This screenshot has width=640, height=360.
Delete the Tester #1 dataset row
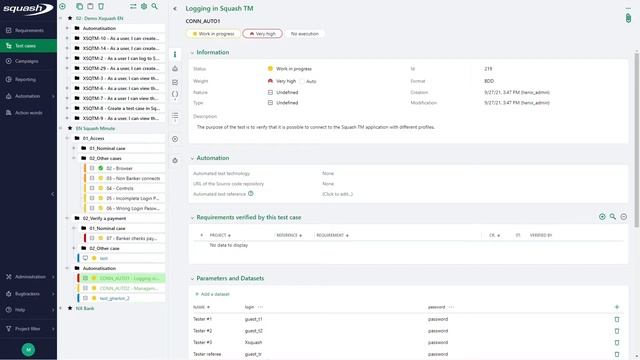tap(617, 319)
